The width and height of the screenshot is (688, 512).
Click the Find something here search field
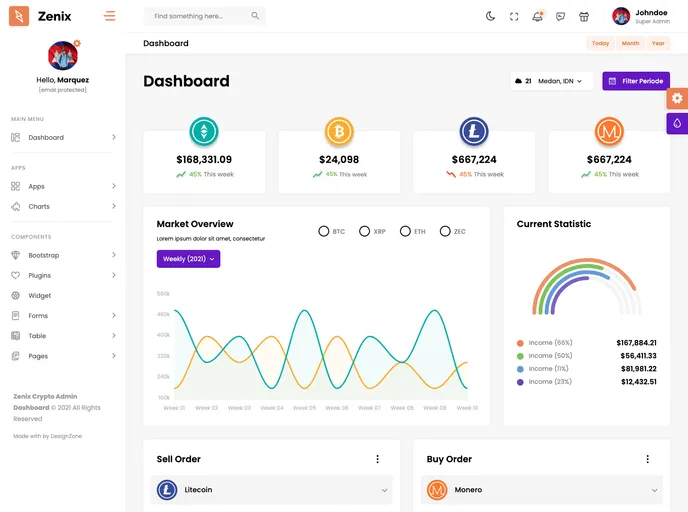[x=204, y=16]
